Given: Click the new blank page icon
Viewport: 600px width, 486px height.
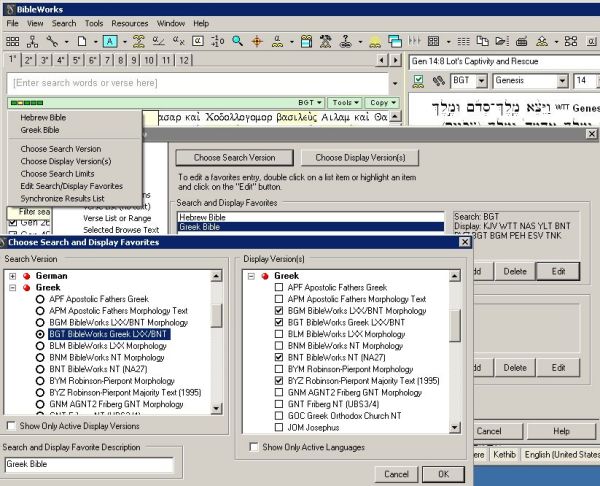Looking at the screenshot, I should 82,41.
